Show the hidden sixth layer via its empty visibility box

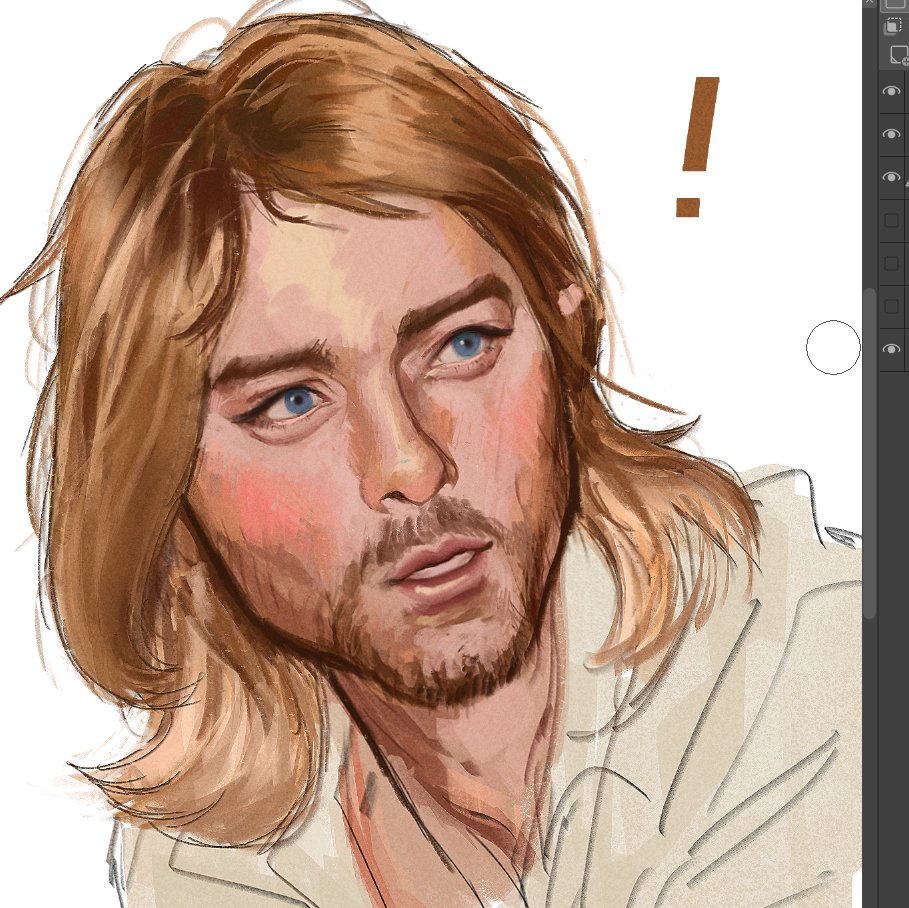(x=892, y=306)
